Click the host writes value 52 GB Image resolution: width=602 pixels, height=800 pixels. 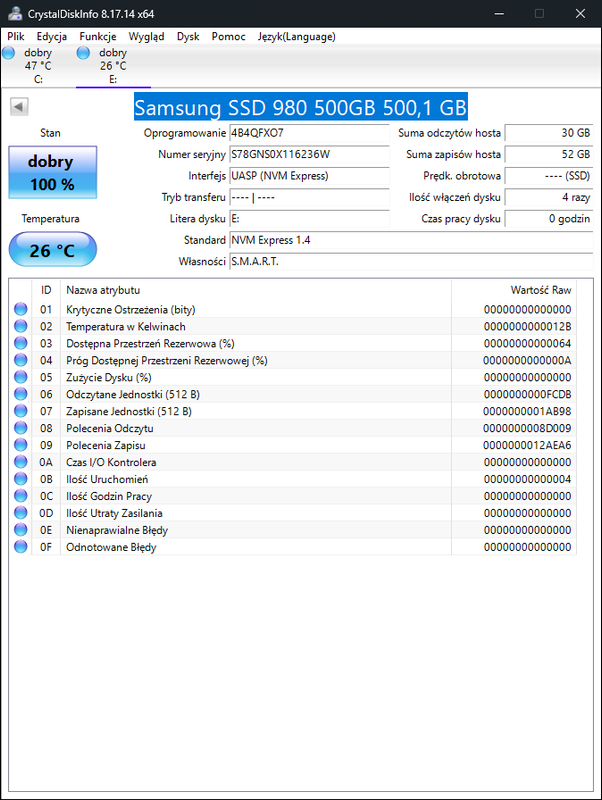549,155
